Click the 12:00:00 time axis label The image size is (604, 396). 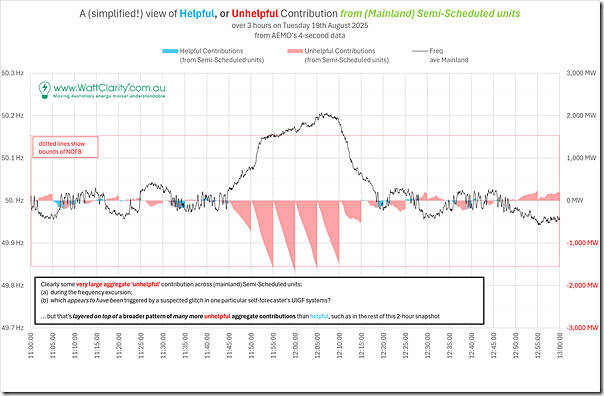point(295,345)
